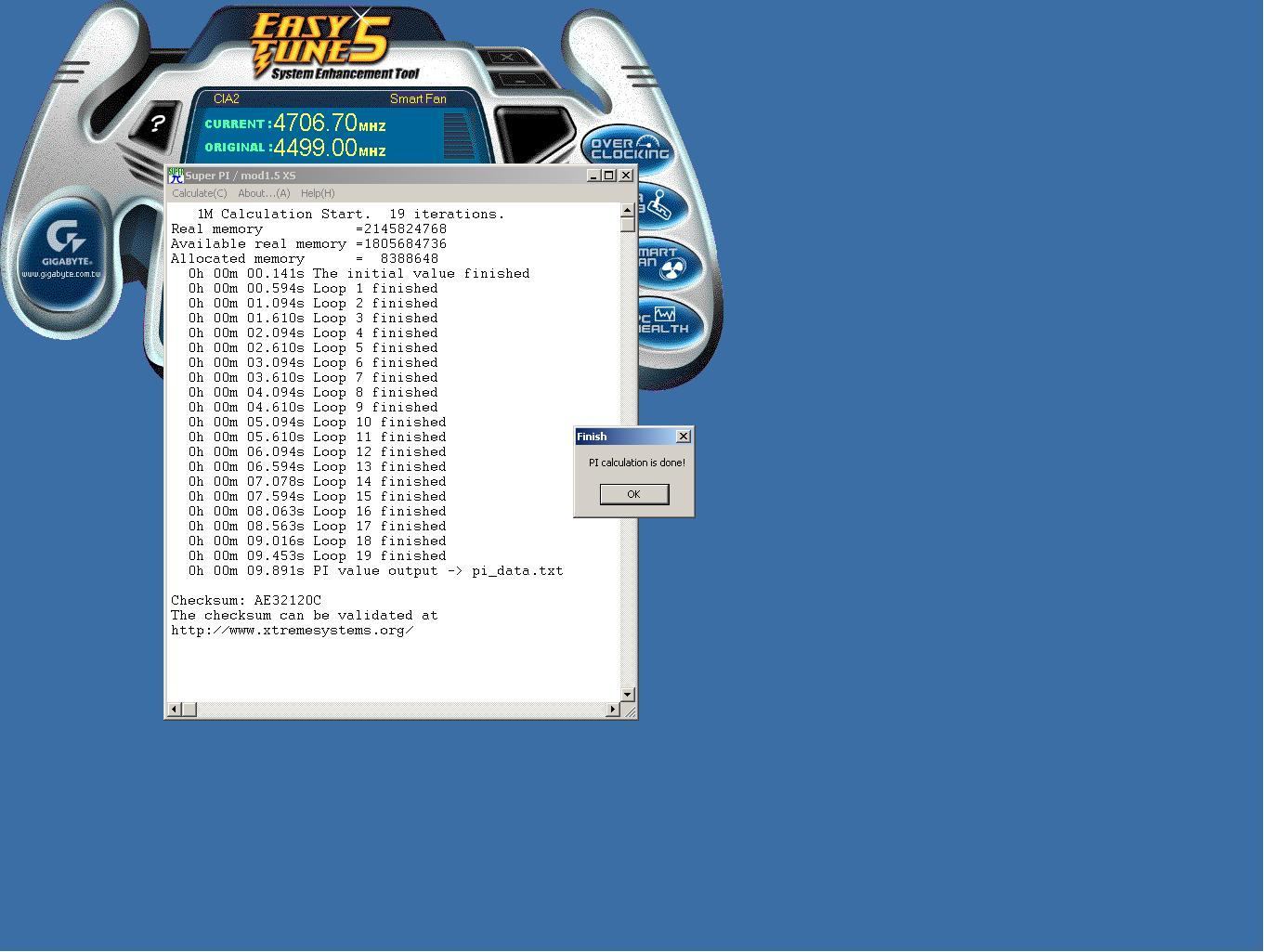Click the vertical scrollbar thumb
Viewport: 1264px width, 952px height.
(628, 225)
